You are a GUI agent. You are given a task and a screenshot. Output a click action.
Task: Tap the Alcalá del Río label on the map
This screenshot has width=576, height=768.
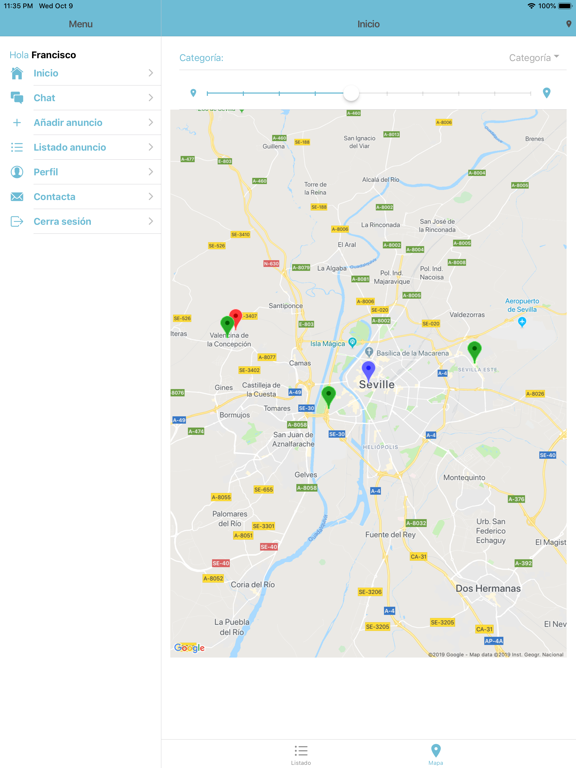pos(381,180)
